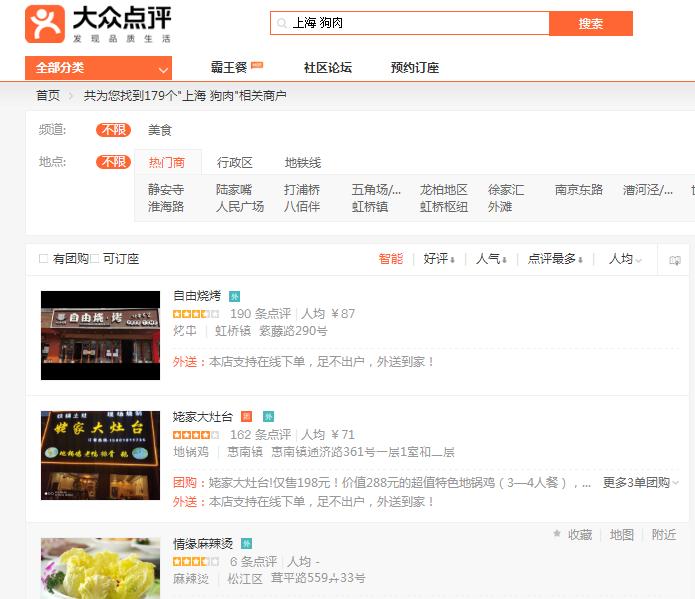Open the 自由烧烤 storefront thumbnail
The height and width of the screenshot is (599, 695).
point(100,335)
